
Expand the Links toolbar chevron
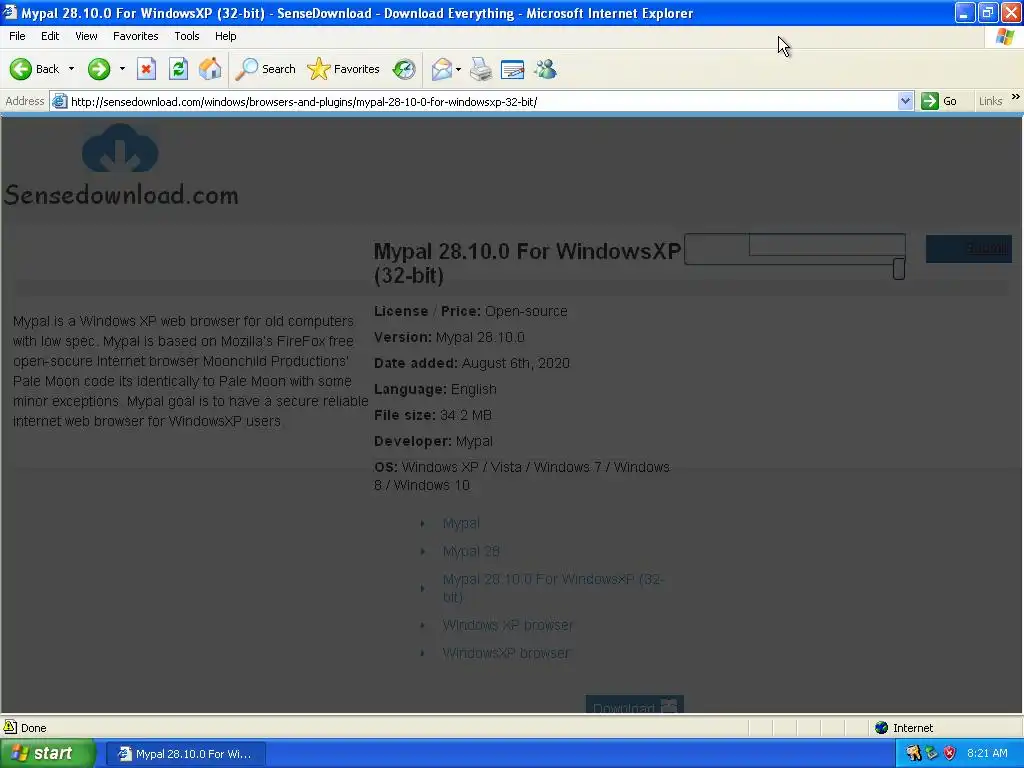click(1016, 97)
